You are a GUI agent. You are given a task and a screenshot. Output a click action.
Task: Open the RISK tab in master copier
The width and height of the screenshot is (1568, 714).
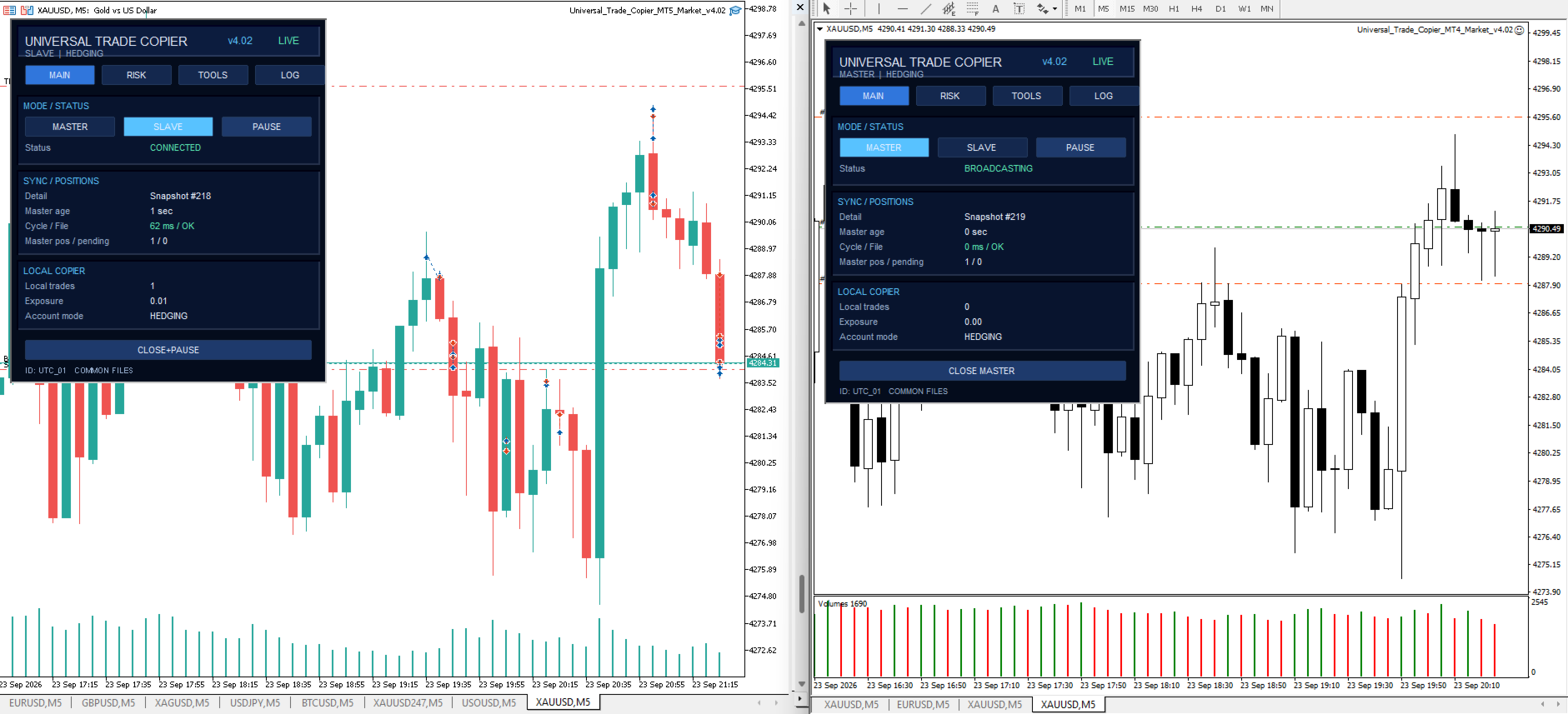[x=950, y=96]
